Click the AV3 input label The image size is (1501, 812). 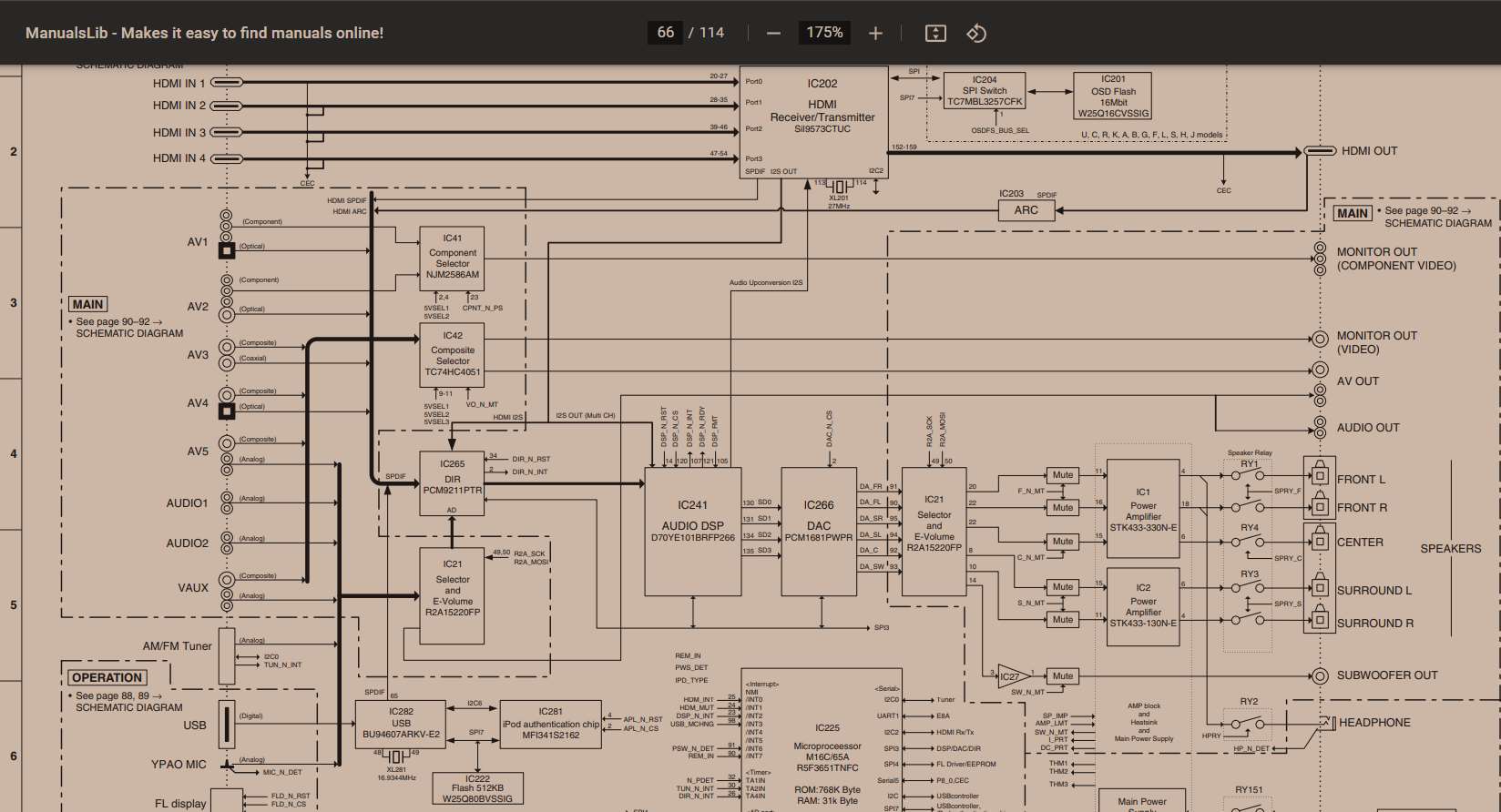198,355
